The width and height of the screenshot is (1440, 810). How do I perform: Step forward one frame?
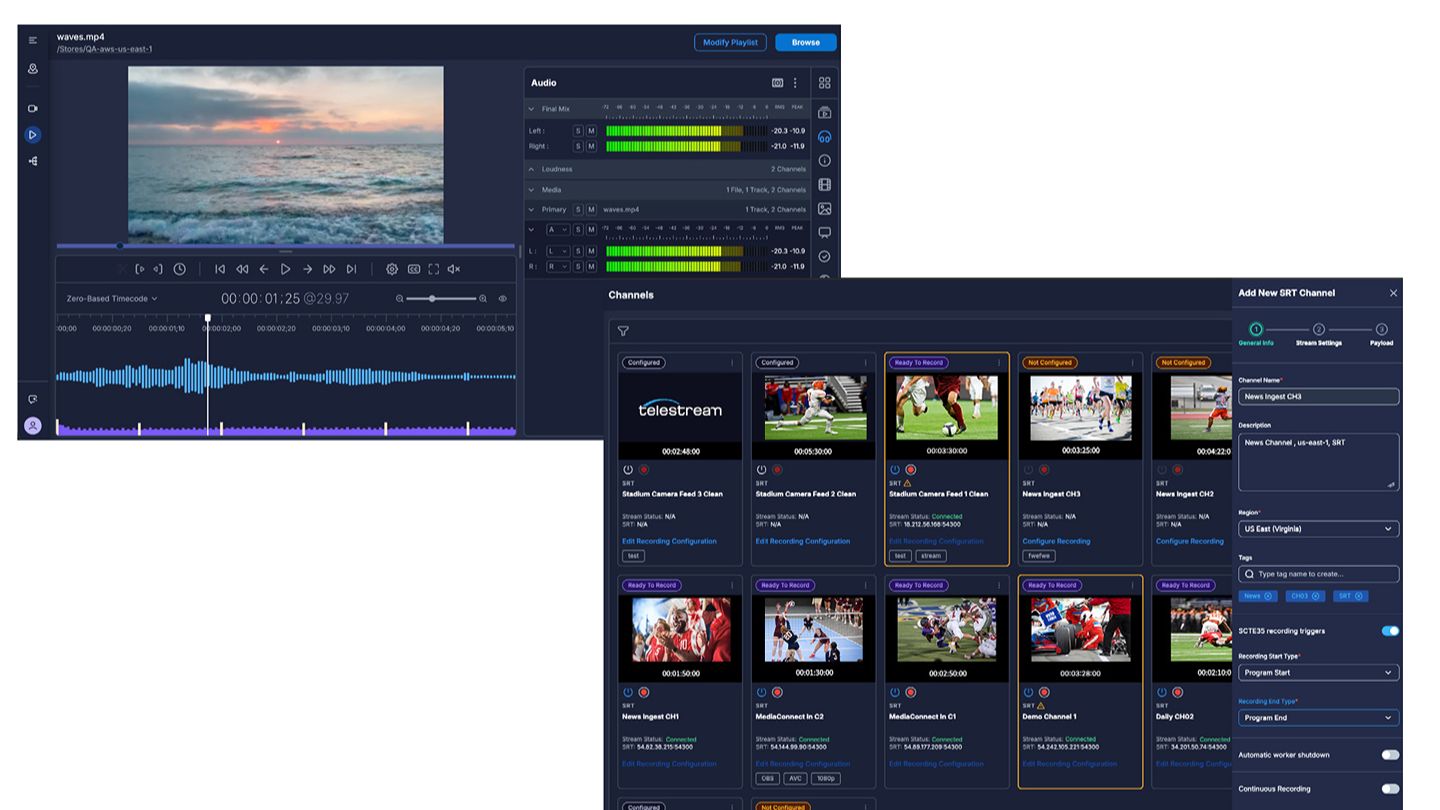point(308,269)
